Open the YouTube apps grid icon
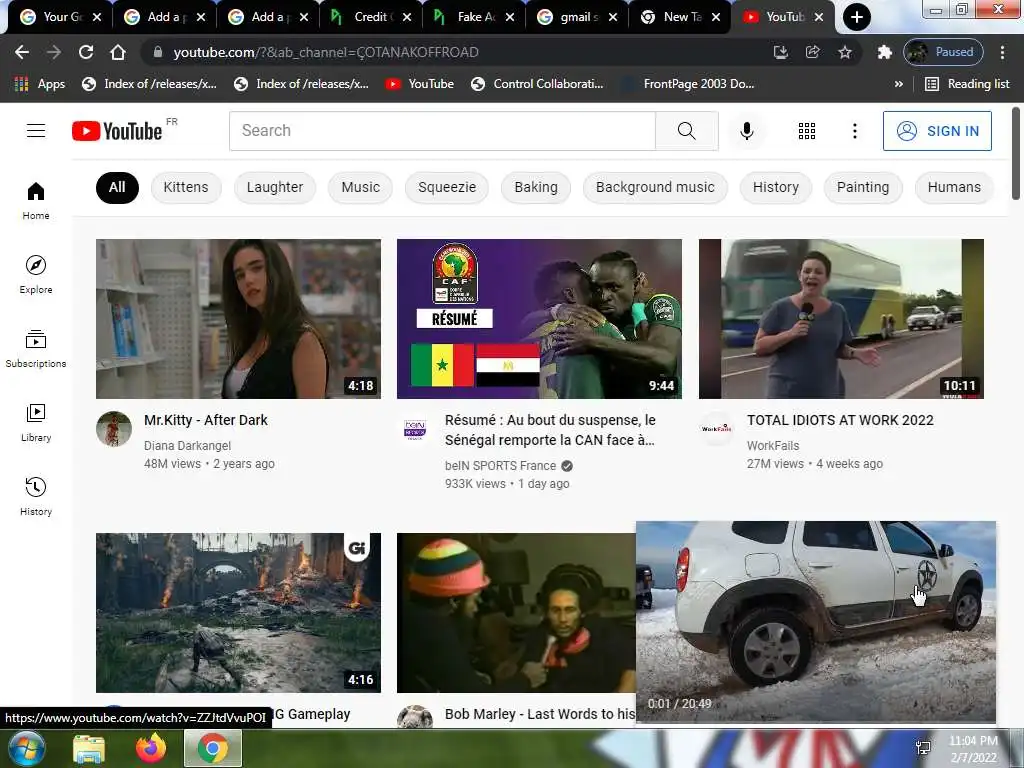This screenshot has height=768, width=1024. pos(807,131)
